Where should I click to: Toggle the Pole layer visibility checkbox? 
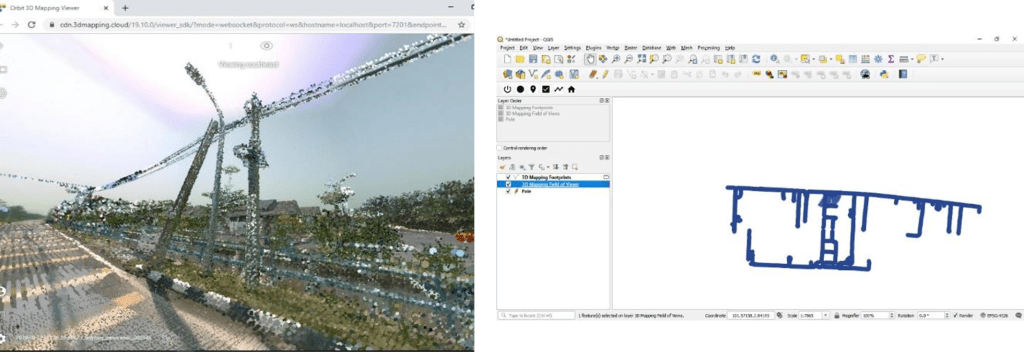coord(508,191)
